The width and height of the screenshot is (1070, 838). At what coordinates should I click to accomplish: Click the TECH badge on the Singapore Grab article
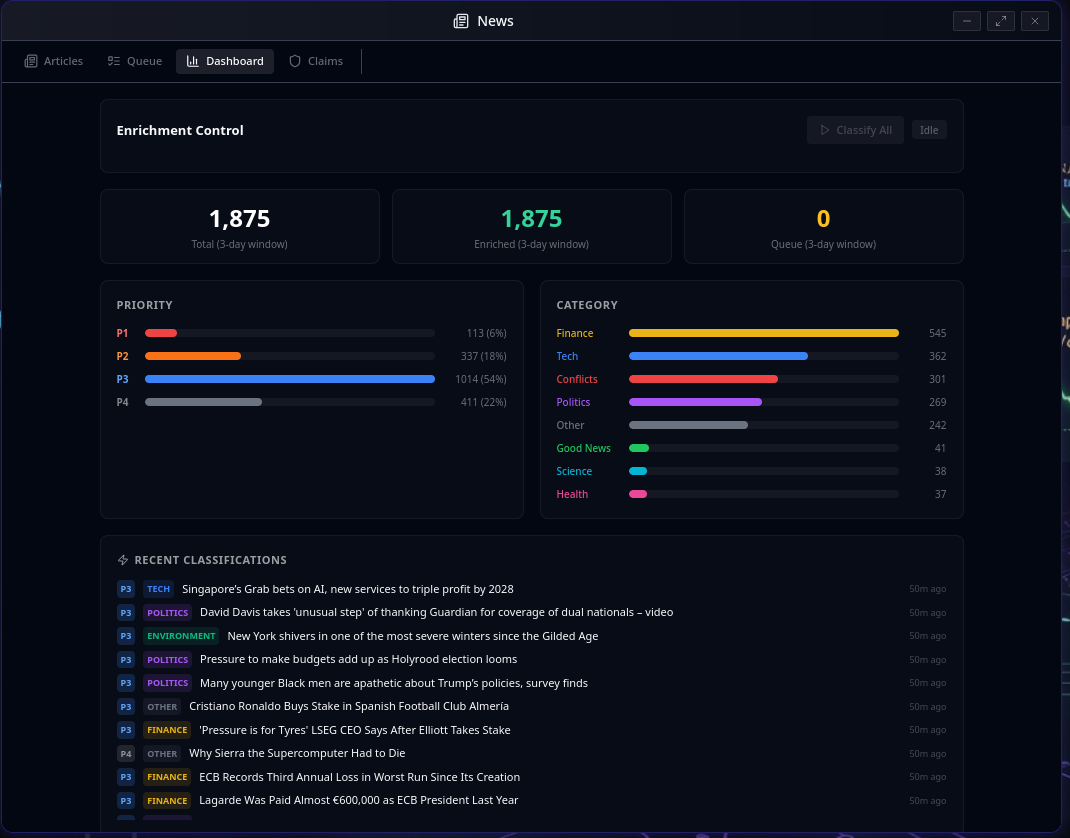pos(158,589)
